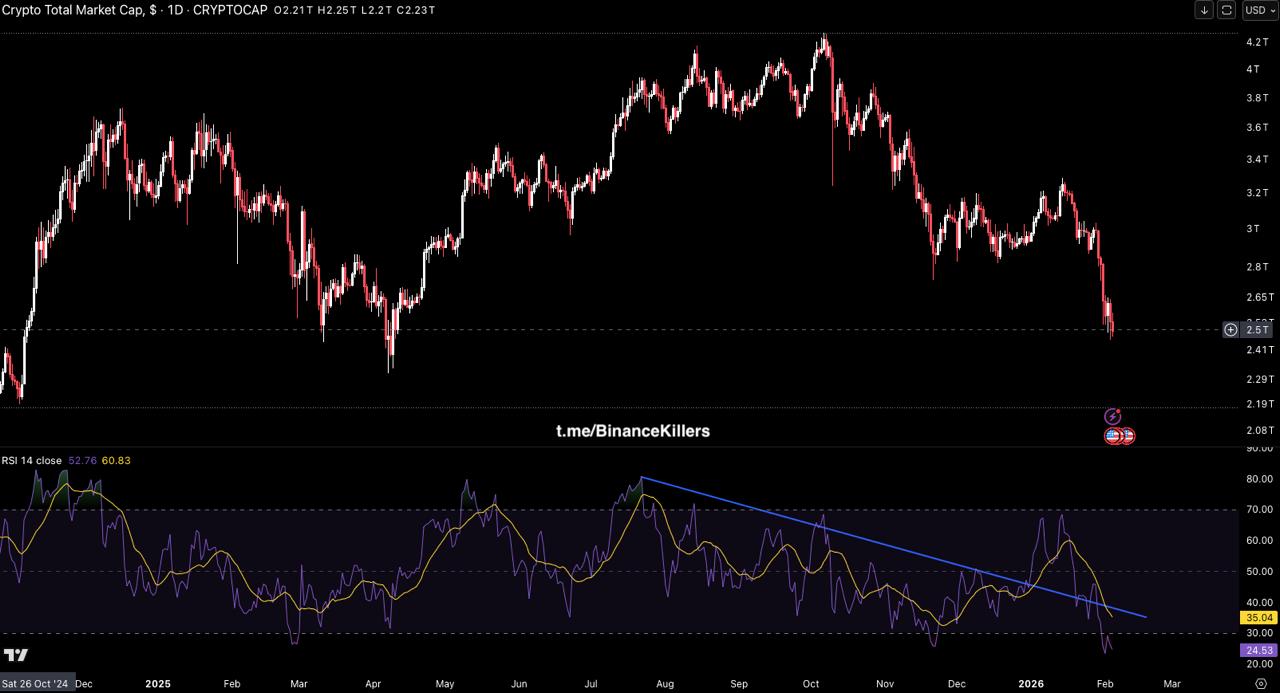This screenshot has height=693, width=1280.
Task: Click the down arrow button near USD
Action: click(1204, 10)
